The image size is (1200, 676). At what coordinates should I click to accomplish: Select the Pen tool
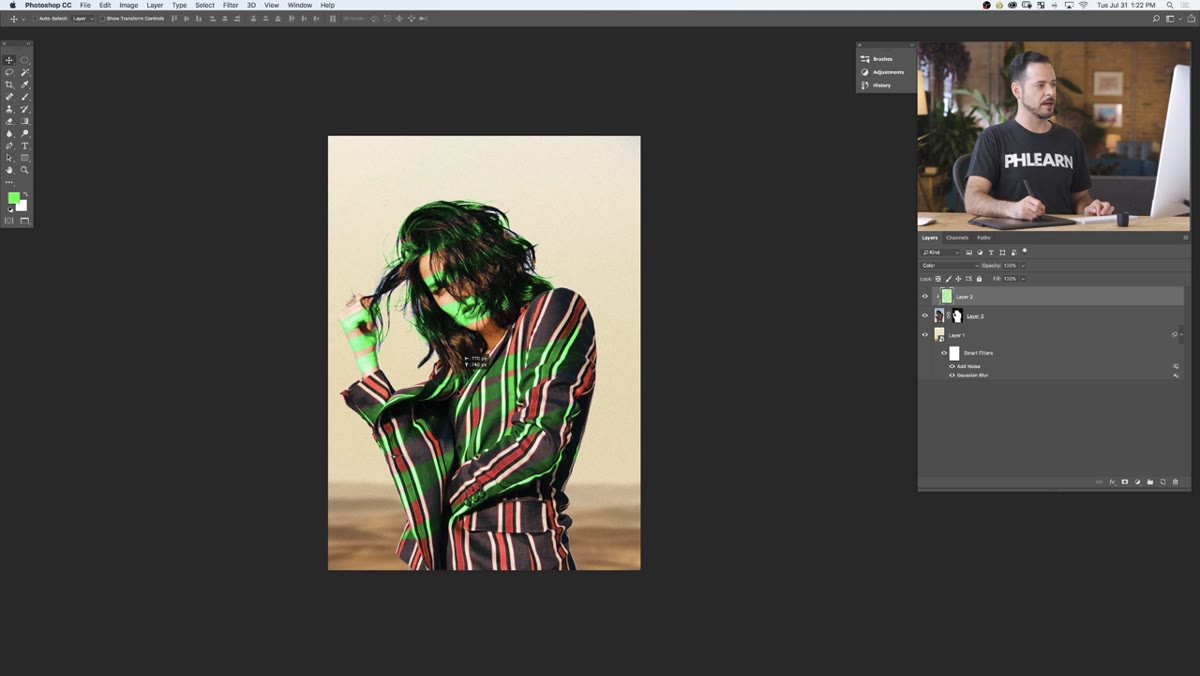click(x=9, y=146)
